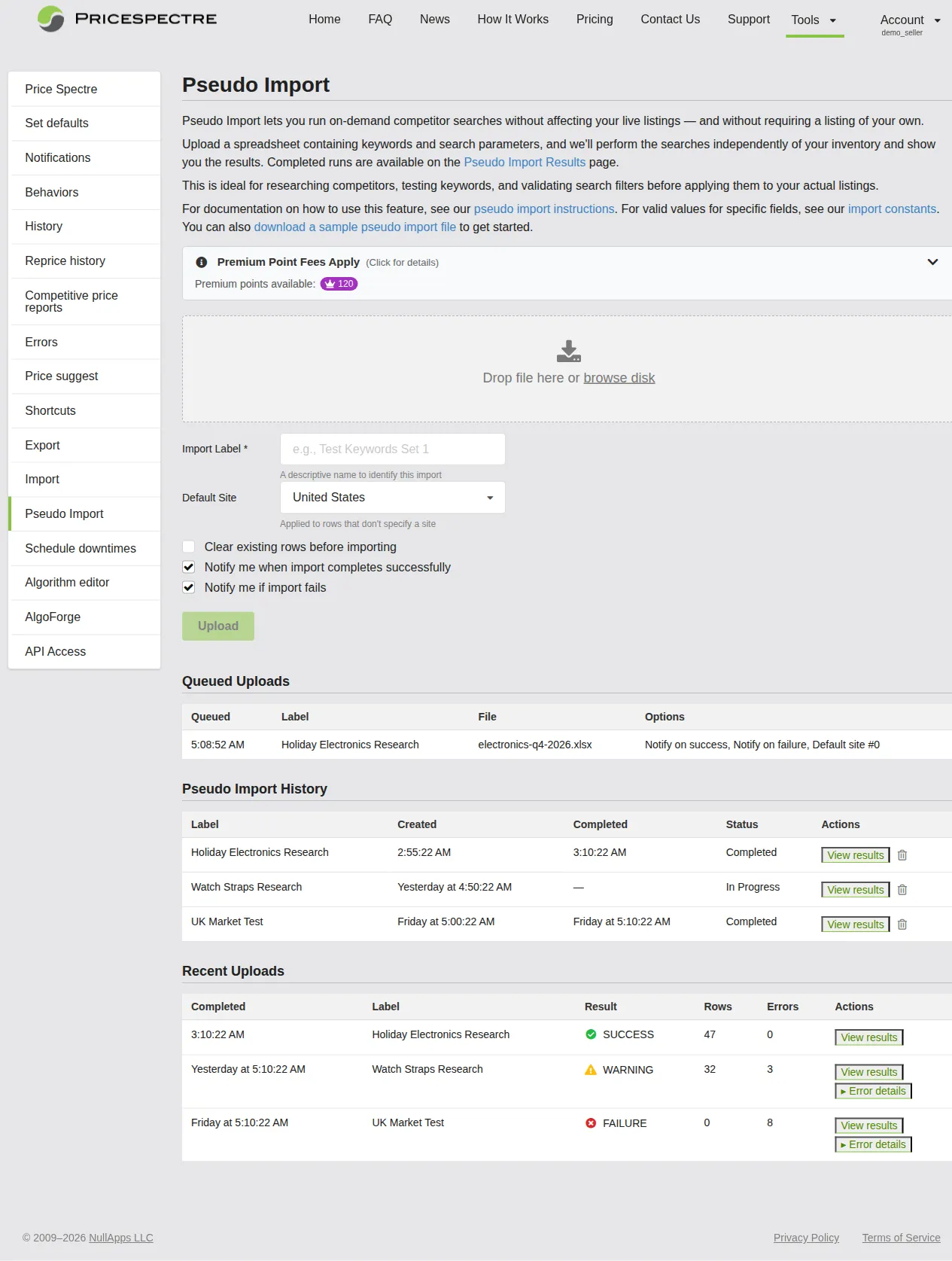Click the green SUCCESS status icon
The width and height of the screenshot is (952, 1261).
[591, 1034]
